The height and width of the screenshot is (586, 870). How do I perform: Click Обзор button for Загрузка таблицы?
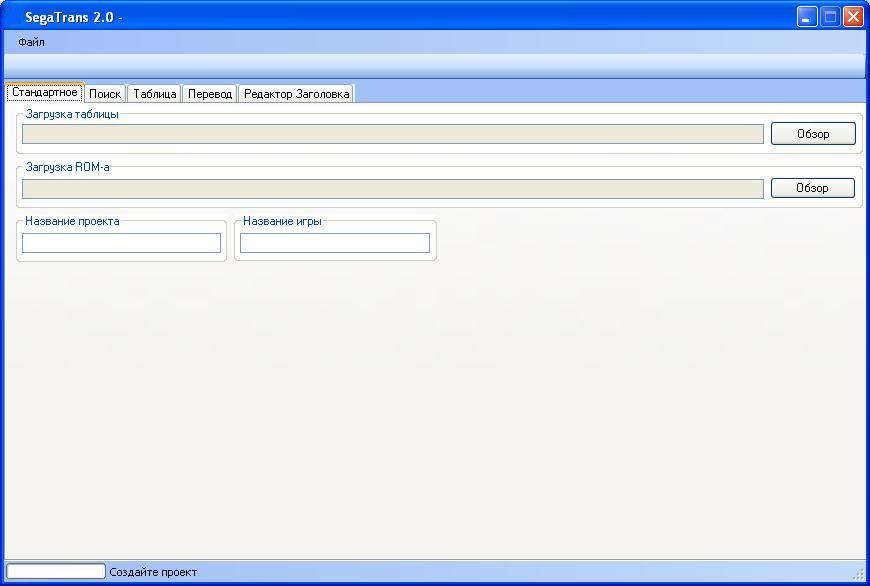tap(813, 134)
